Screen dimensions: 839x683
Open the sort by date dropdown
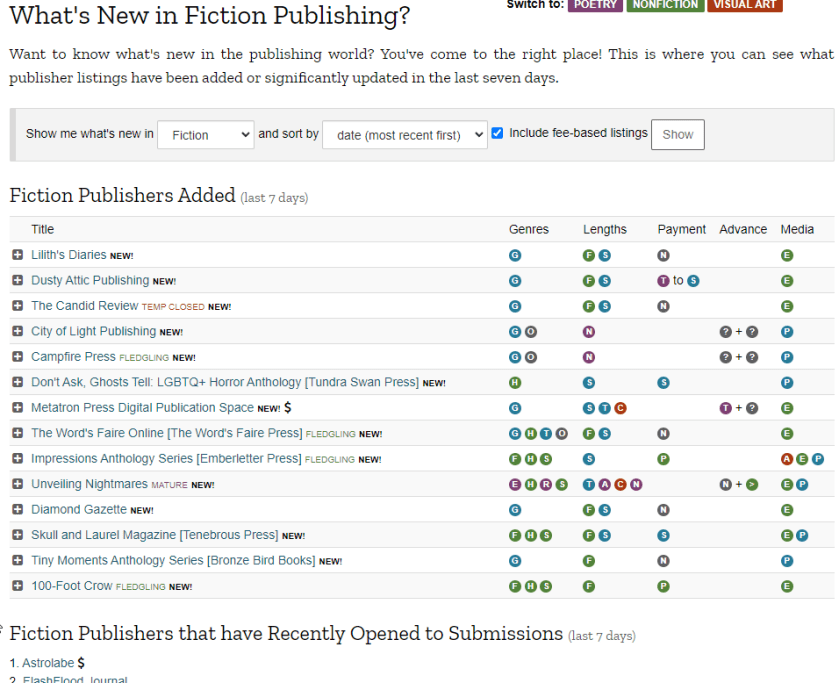click(x=404, y=135)
